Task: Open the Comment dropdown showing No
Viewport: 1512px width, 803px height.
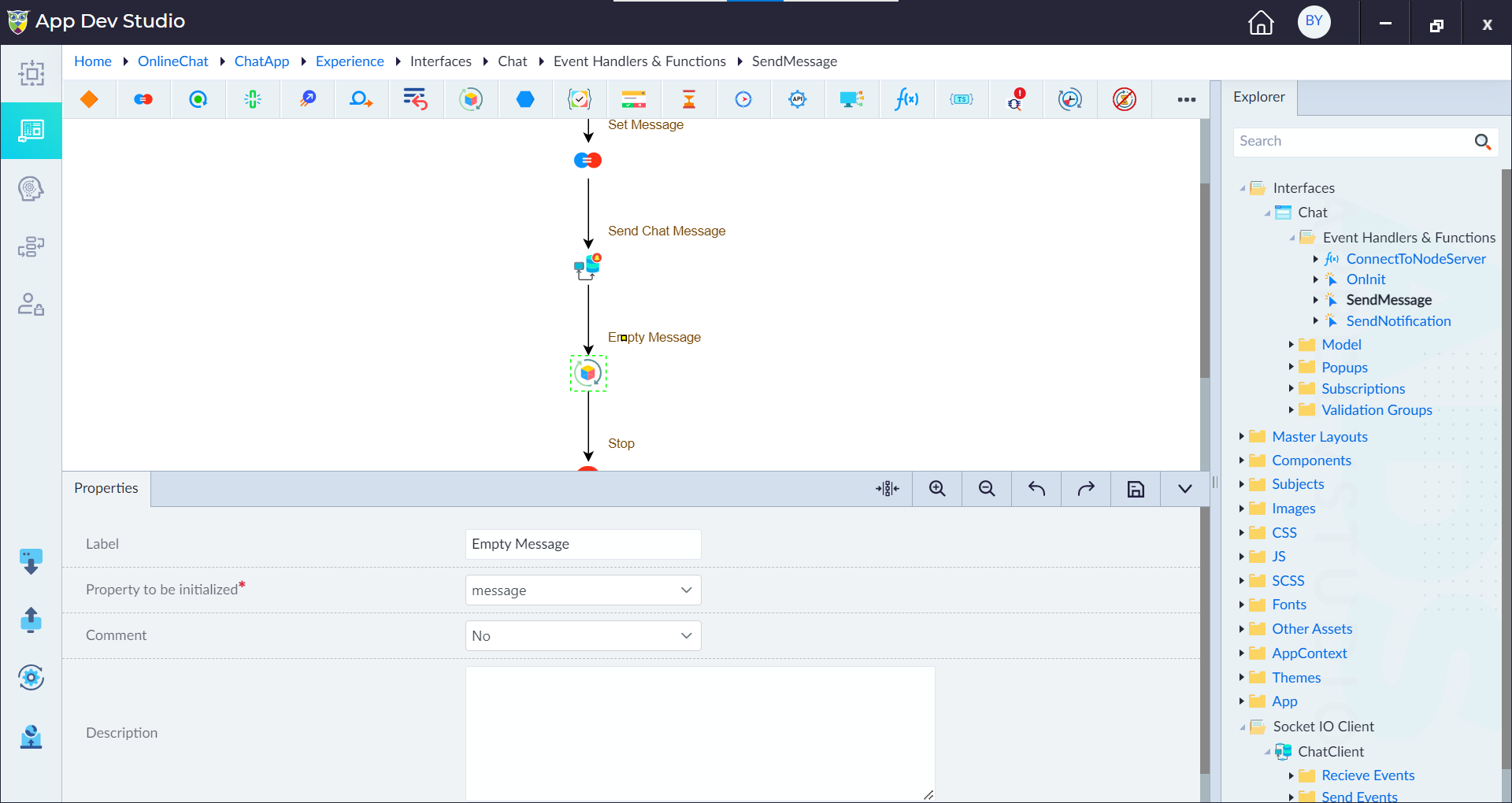Action: 583,636
